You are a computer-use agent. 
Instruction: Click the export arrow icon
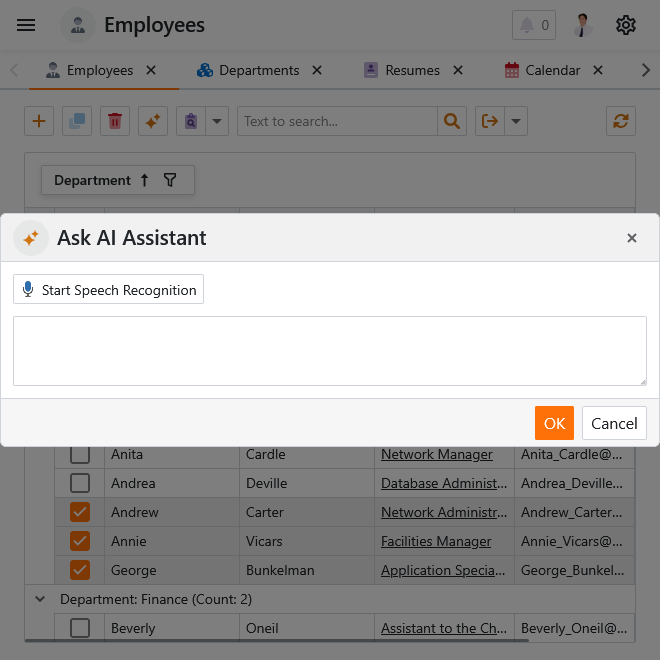490,121
